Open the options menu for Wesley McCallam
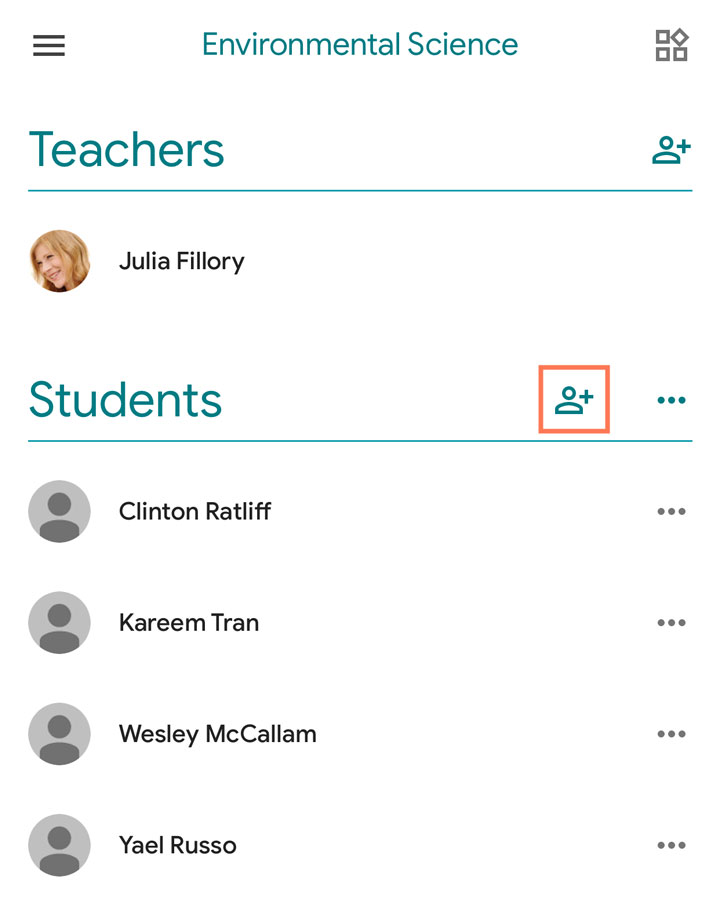This screenshot has height=900, width=720. coord(671,733)
